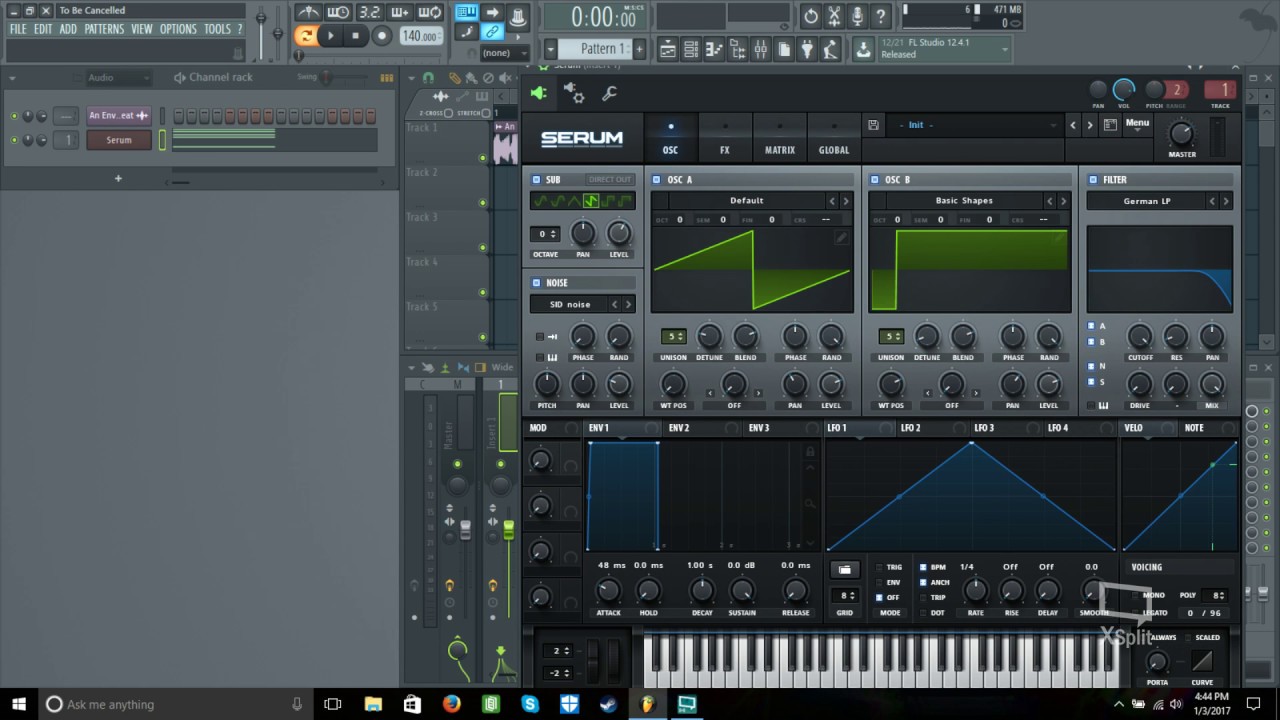The height and width of the screenshot is (720, 1280).
Task: Select the LFO 3 tab
Action: 984,428
